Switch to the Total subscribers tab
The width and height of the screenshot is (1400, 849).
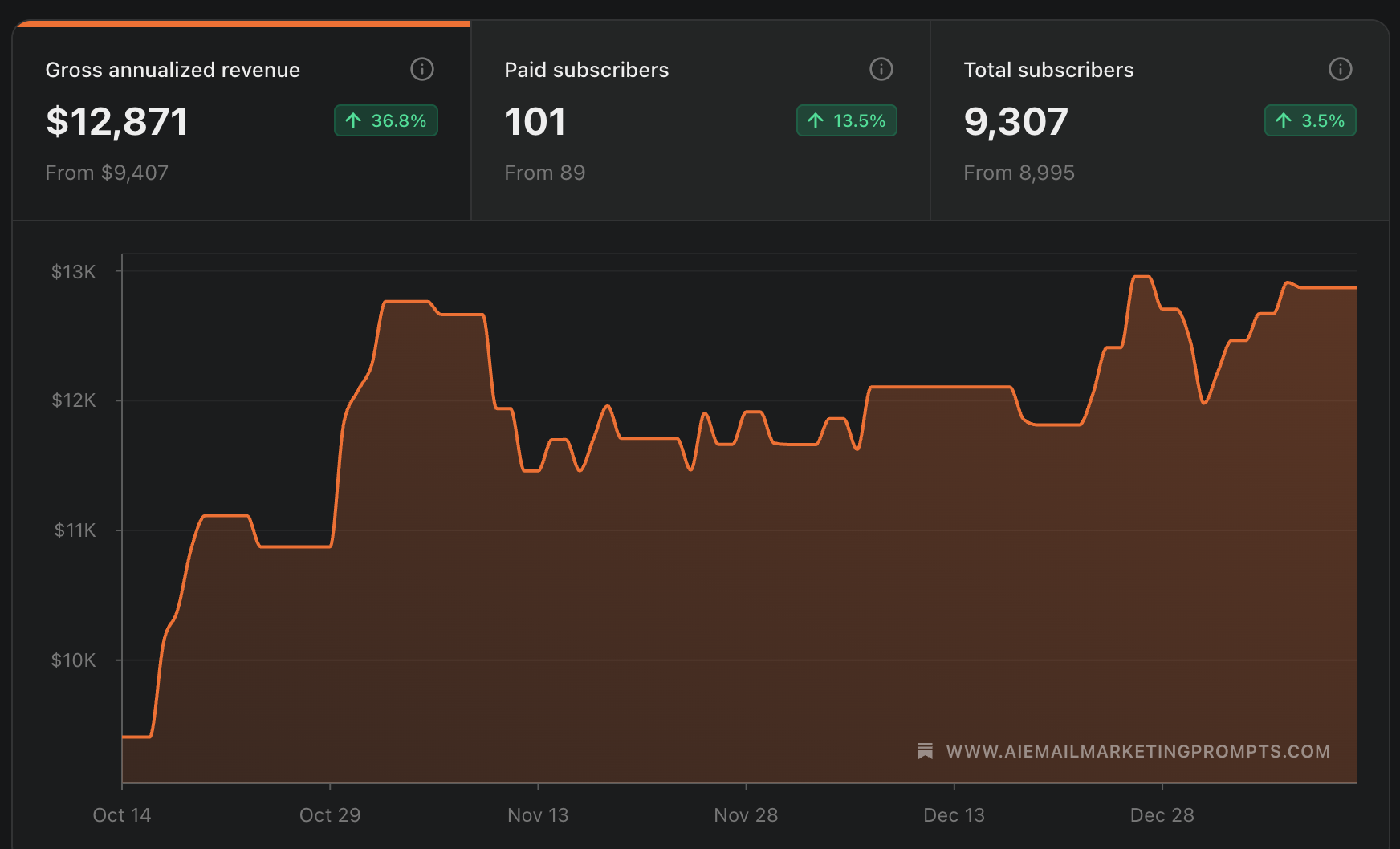click(x=1160, y=120)
